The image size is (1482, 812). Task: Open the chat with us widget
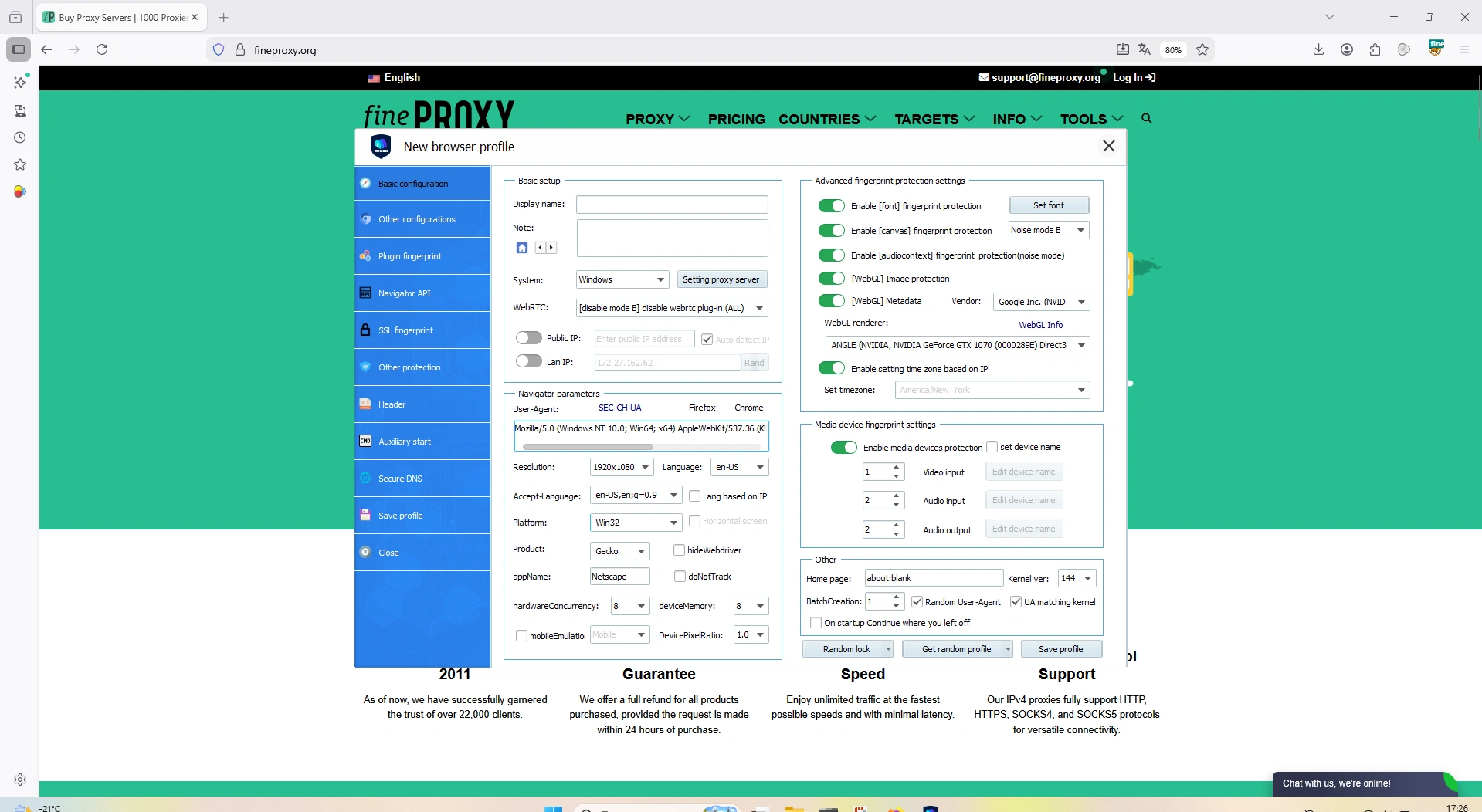[x=1364, y=783]
